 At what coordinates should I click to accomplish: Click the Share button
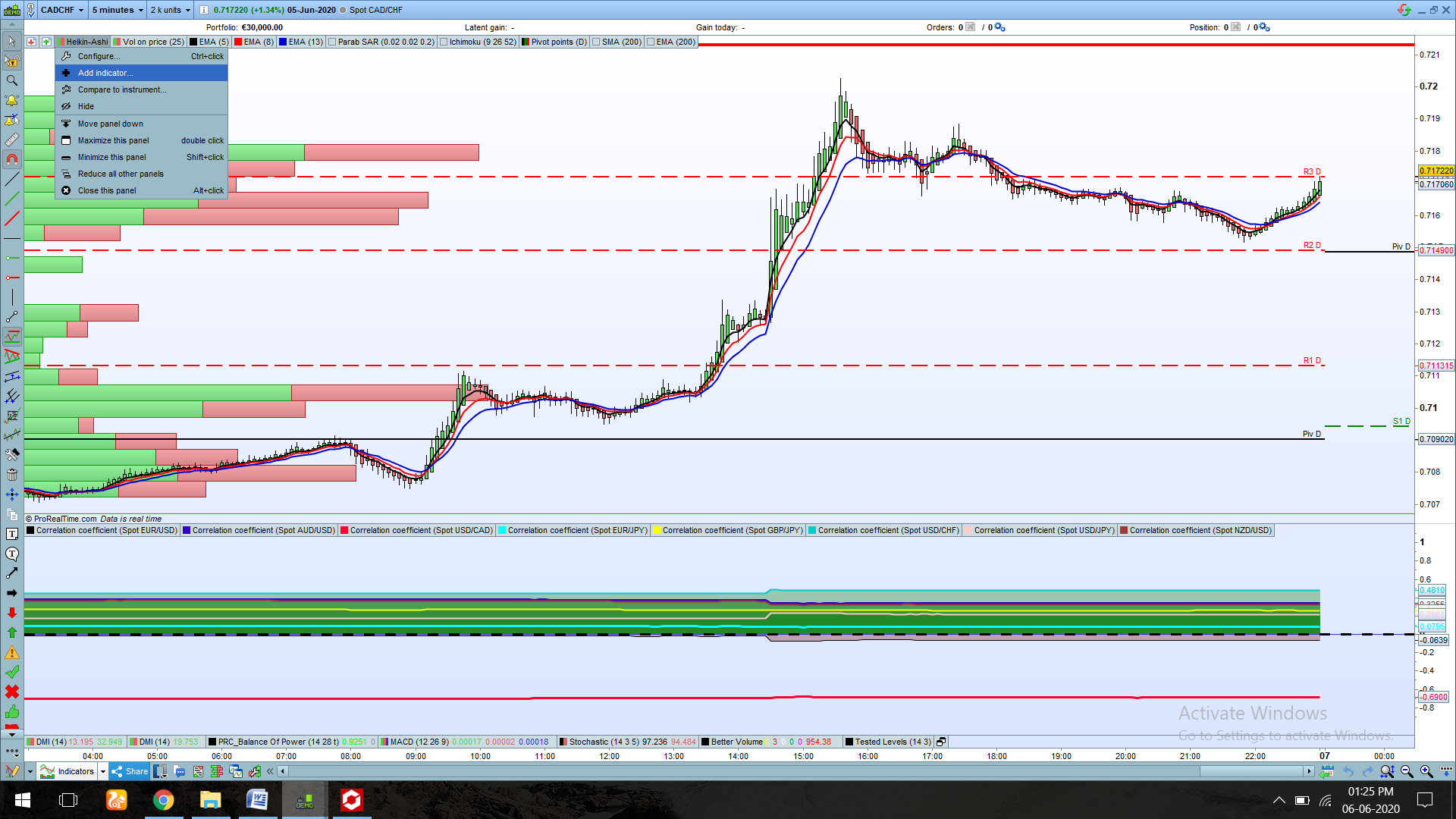[130, 771]
